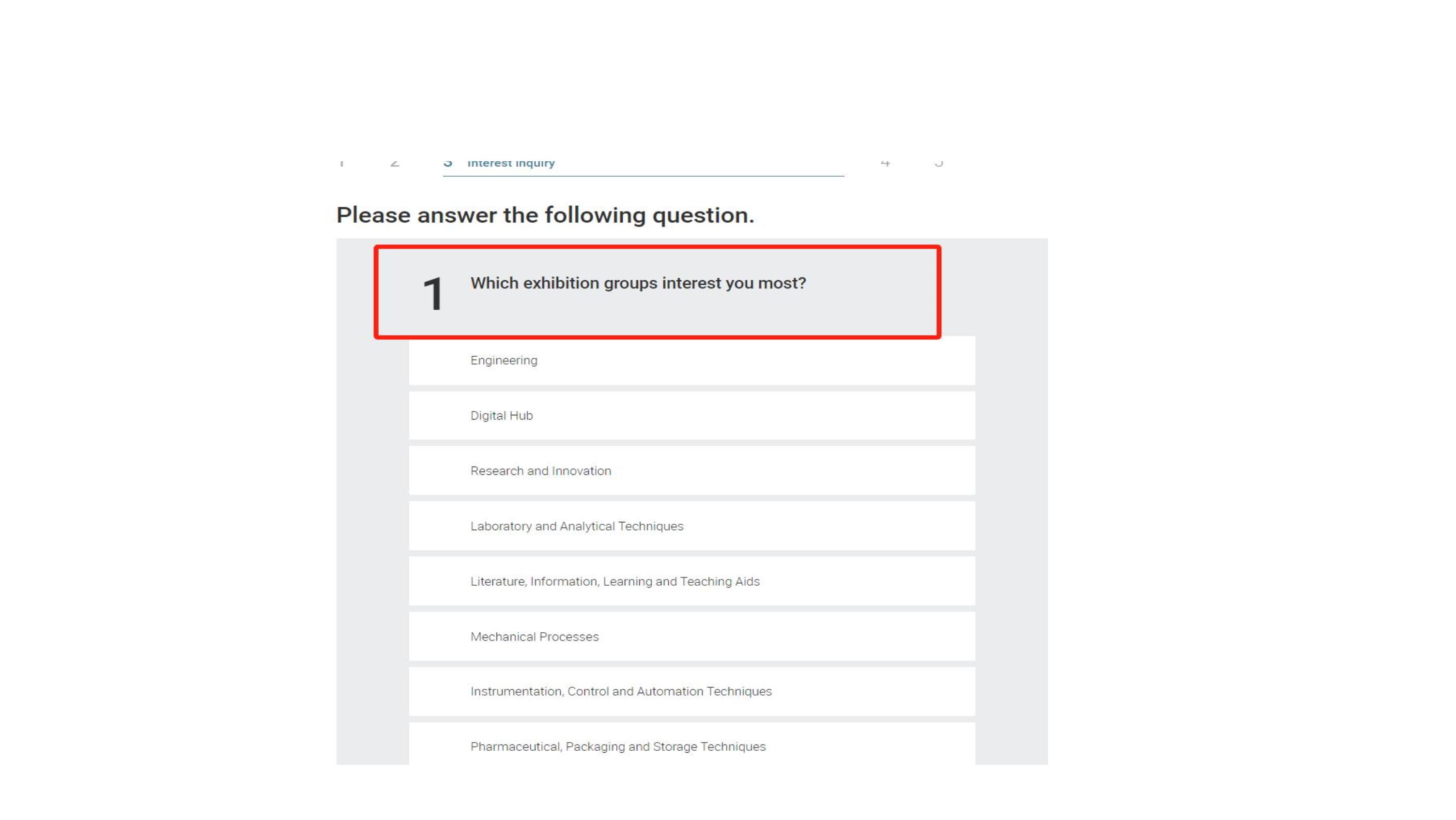The image size is (1456, 820).
Task: Click the gray panel margin right of options
Action: click(x=1011, y=509)
